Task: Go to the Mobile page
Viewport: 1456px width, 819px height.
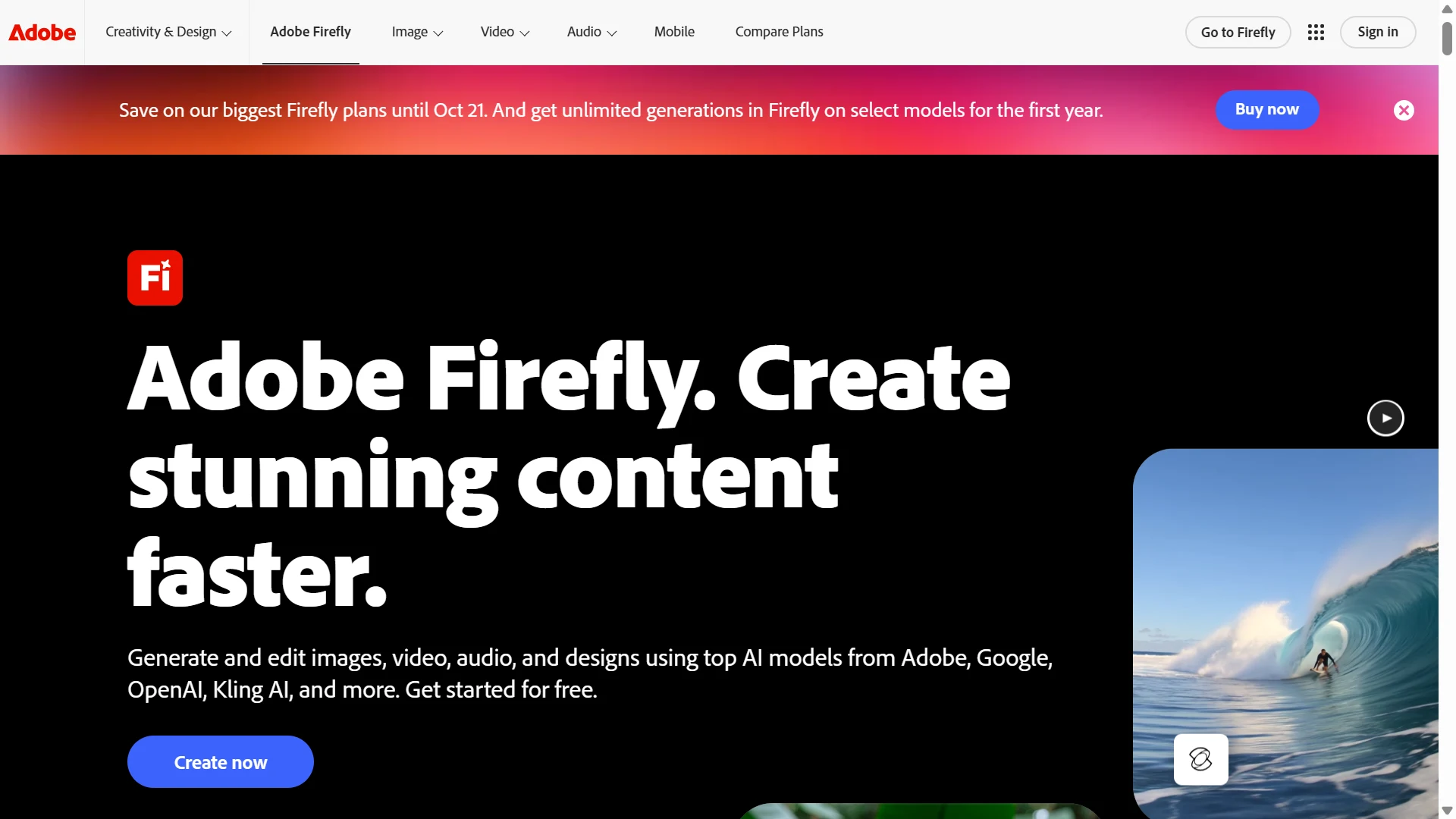Action: point(674,32)
